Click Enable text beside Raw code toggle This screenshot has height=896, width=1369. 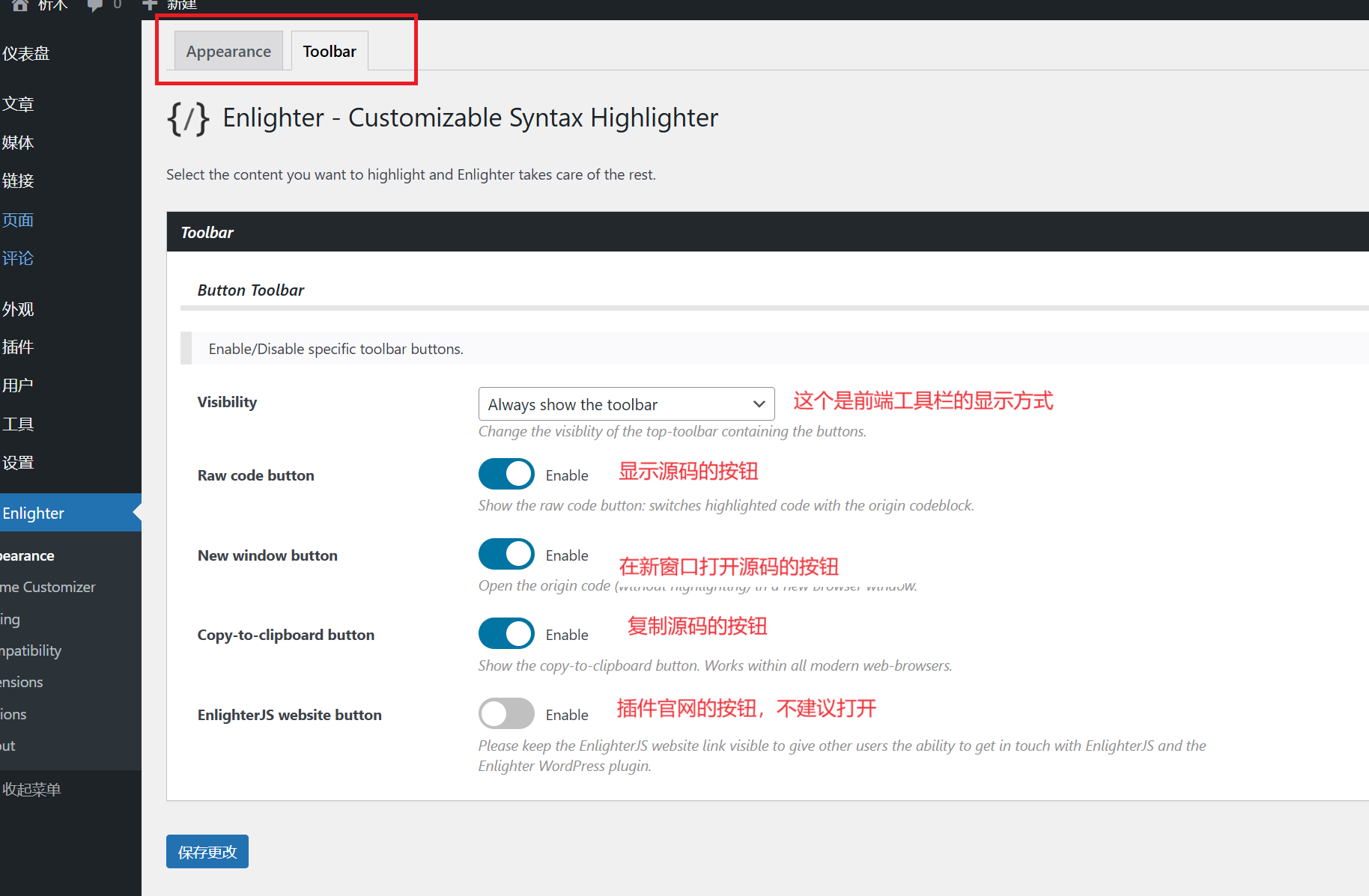pos(567,475)
